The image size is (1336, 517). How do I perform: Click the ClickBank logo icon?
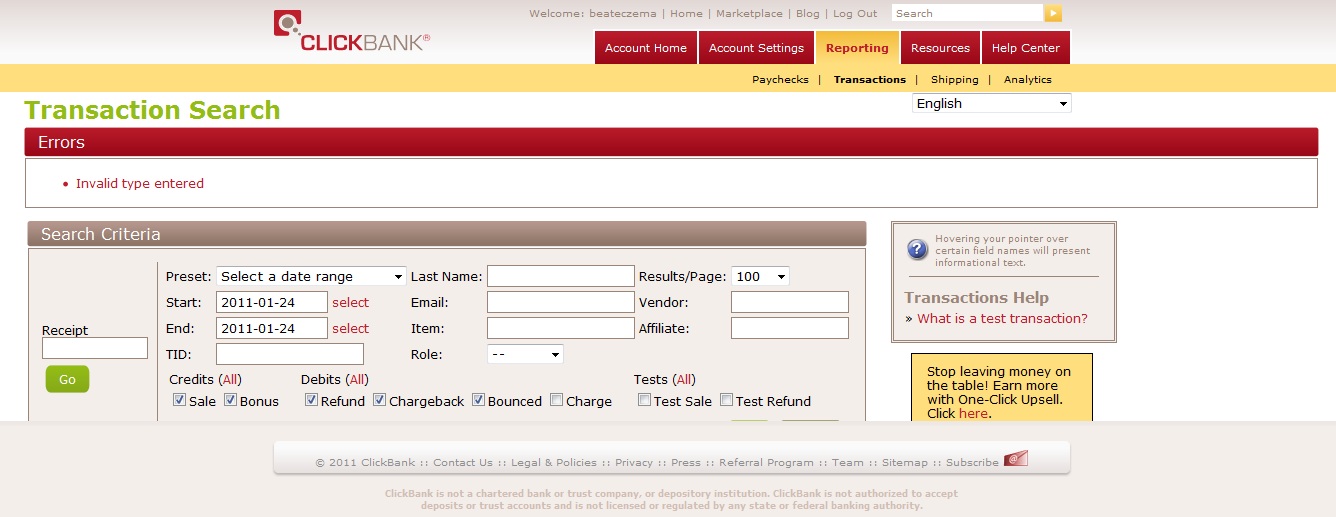[x=288, y=24]
